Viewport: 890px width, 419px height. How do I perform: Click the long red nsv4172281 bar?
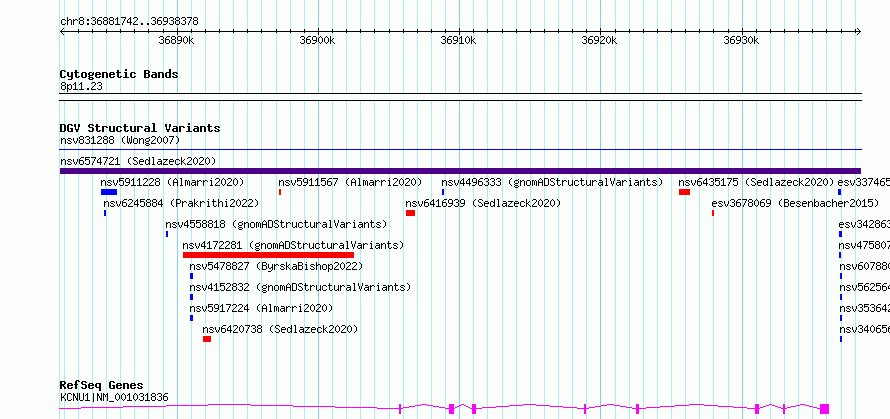[268, 255]
